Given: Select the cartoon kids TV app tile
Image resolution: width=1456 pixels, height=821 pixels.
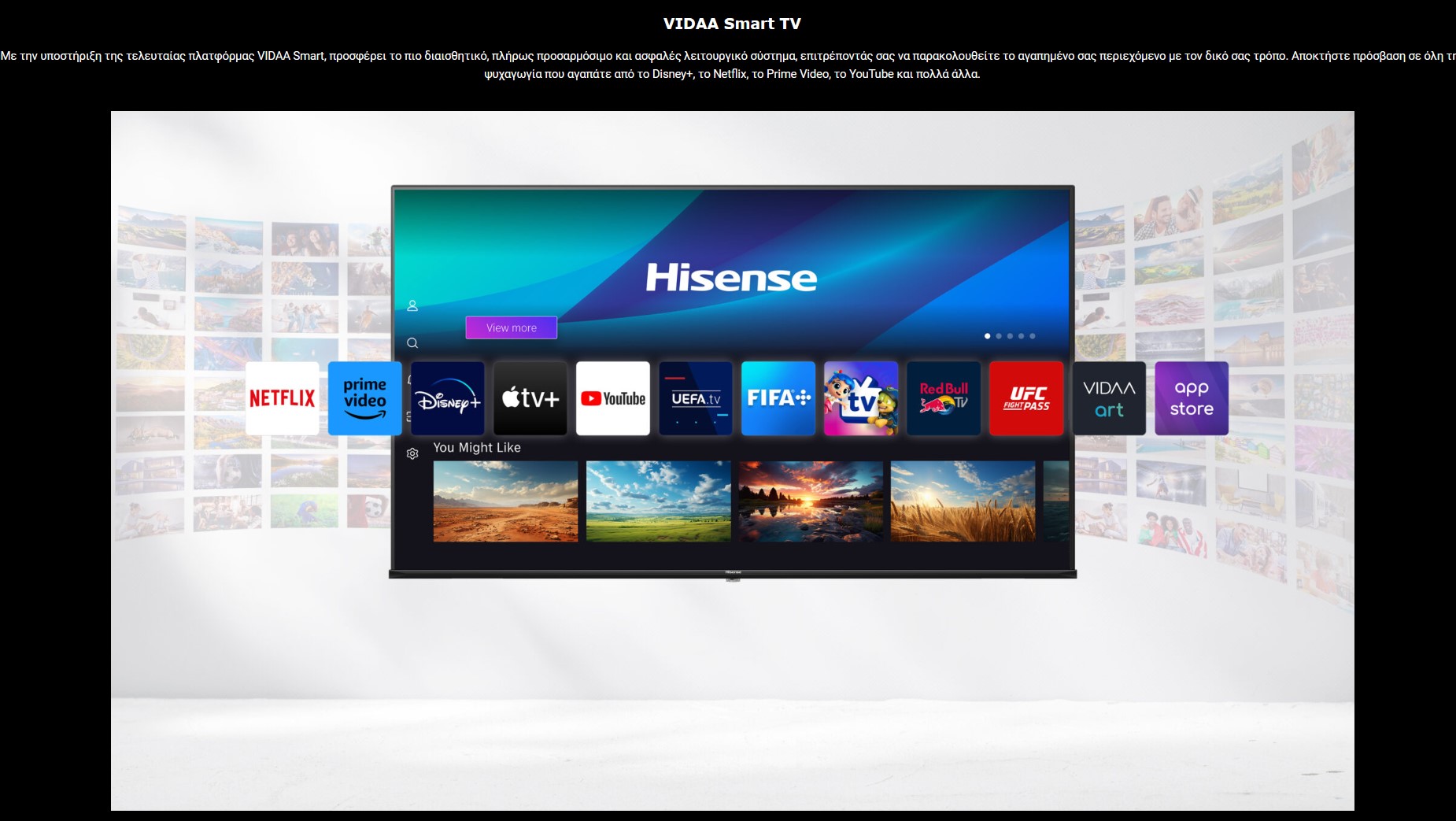Looking at the screenshot, I should click(x=861, y=398).
